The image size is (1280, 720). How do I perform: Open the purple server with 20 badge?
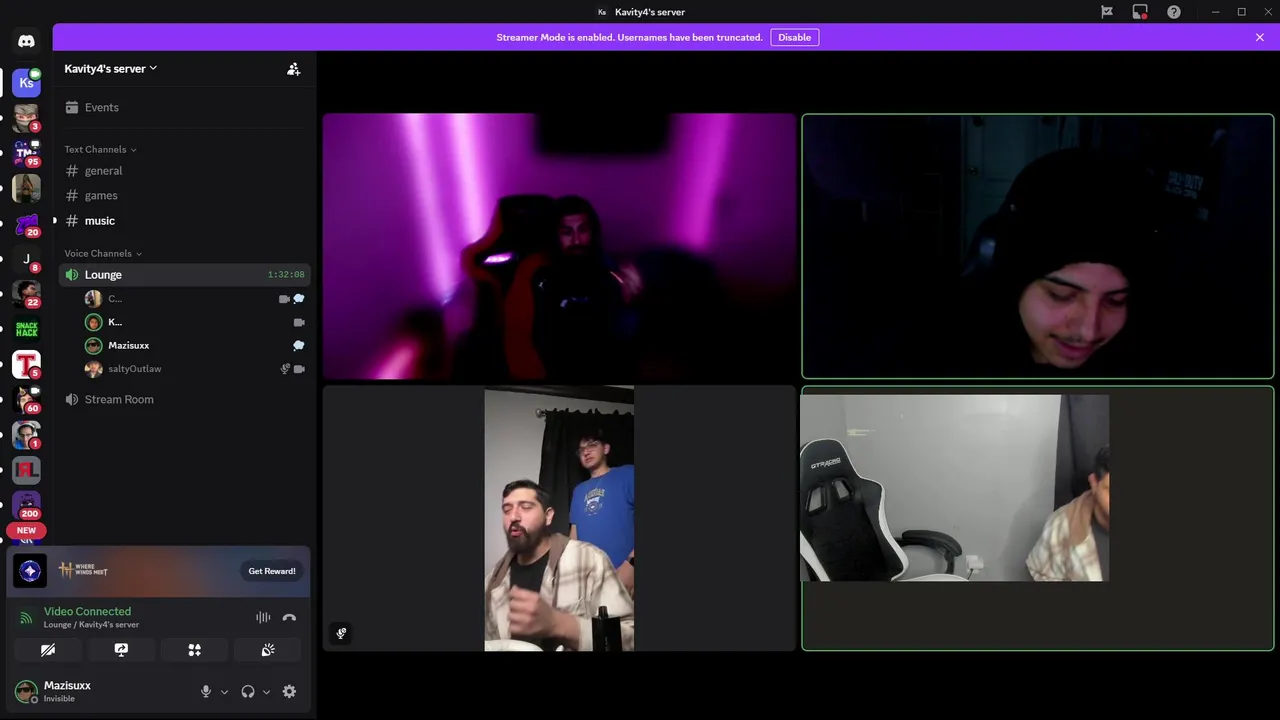click(26, 224)
